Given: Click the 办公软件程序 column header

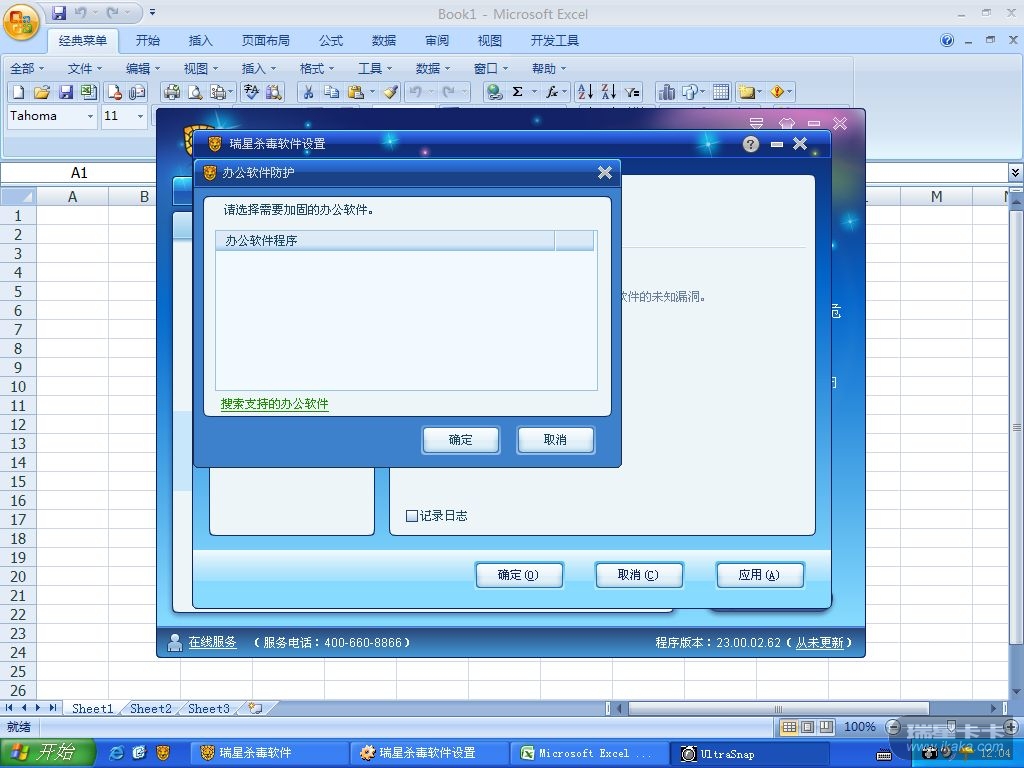Looking at the screenshot, I should [x=385, y=240].
